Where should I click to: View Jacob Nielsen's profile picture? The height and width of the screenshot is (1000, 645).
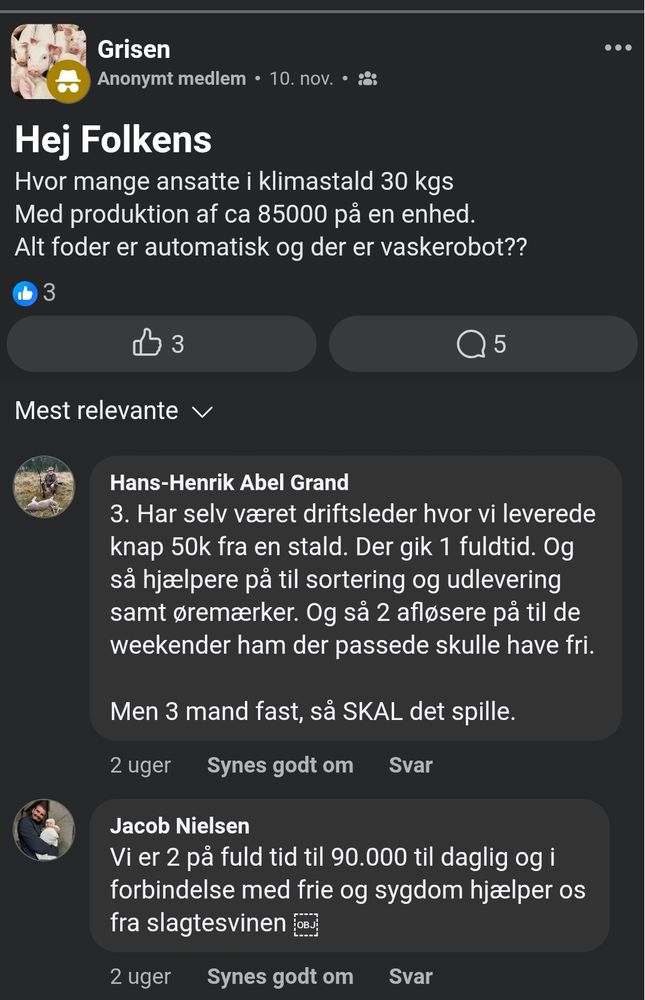tap(44, 830)
